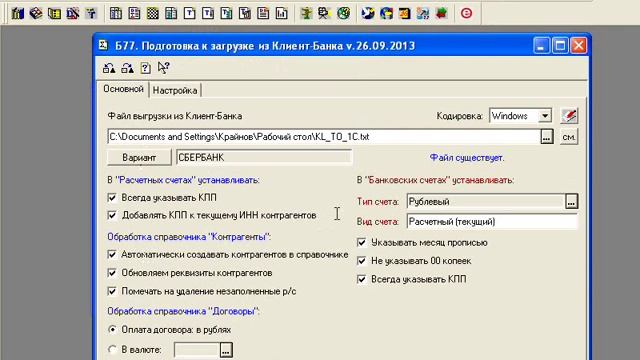
Task: Click the Тип счета: label
Action: (x=378, y=202)
